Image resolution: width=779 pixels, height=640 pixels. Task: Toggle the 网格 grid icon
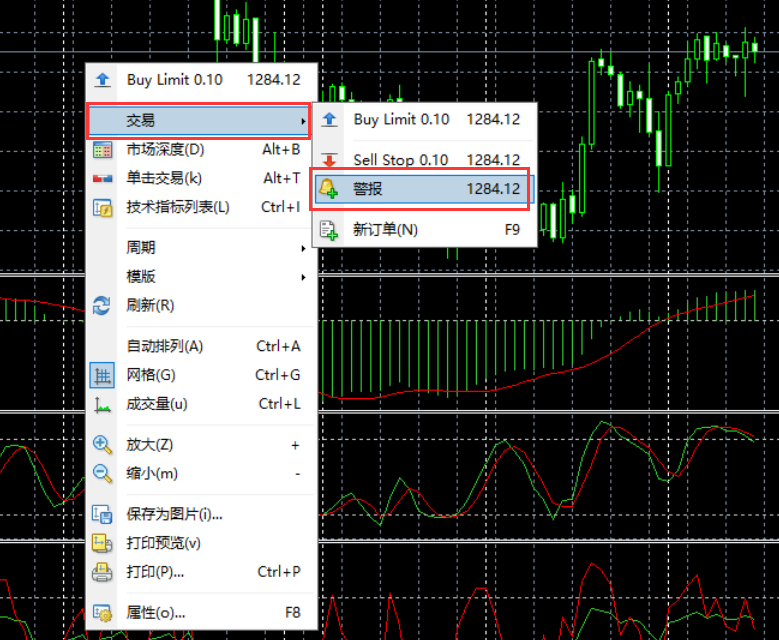tap(102, 375)
